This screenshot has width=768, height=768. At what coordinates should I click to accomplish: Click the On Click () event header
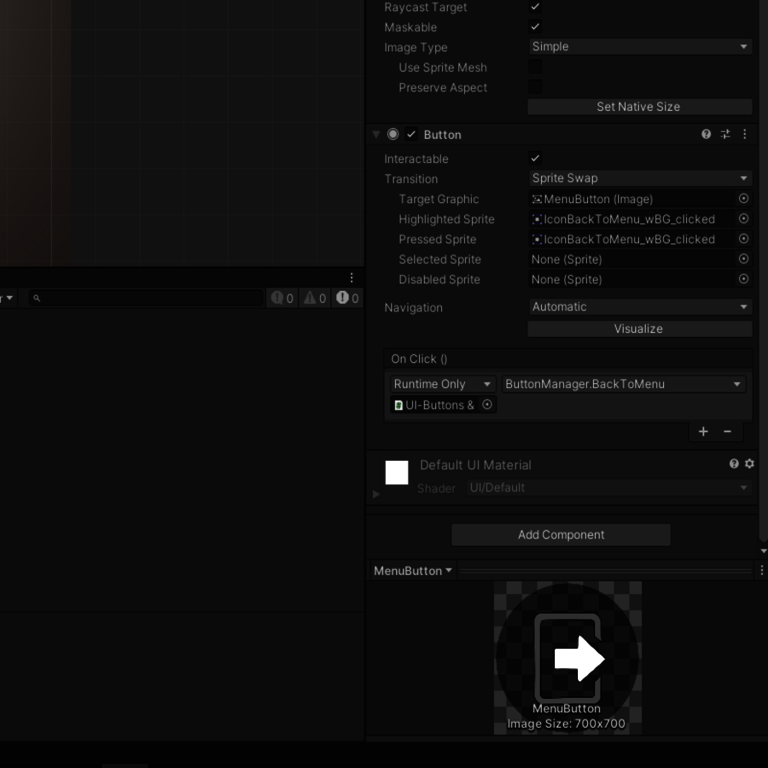point(568,359)
